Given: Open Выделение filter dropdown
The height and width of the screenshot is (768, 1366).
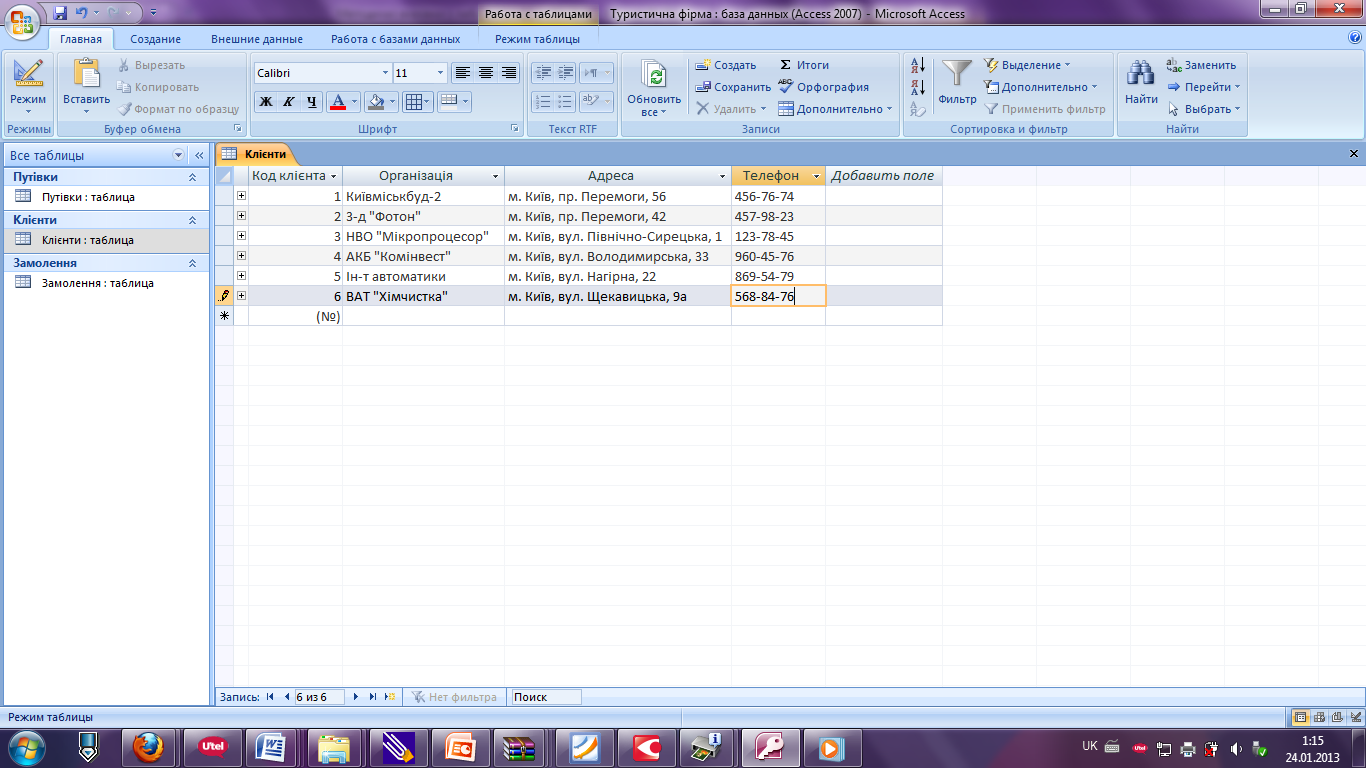Looking at the screenshot, I should tap(1027, 65).
